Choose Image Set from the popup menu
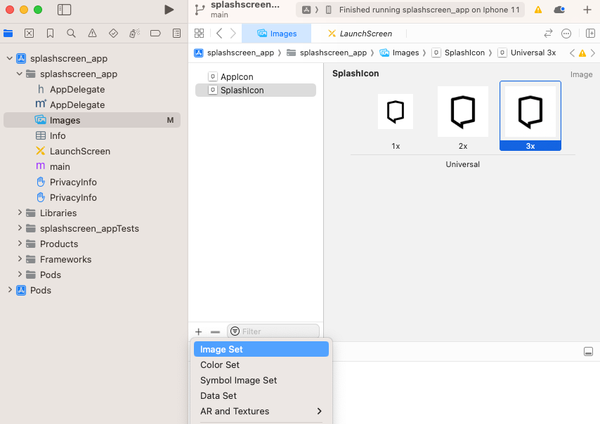The image size is (600, 424). [x=260, y=349]
